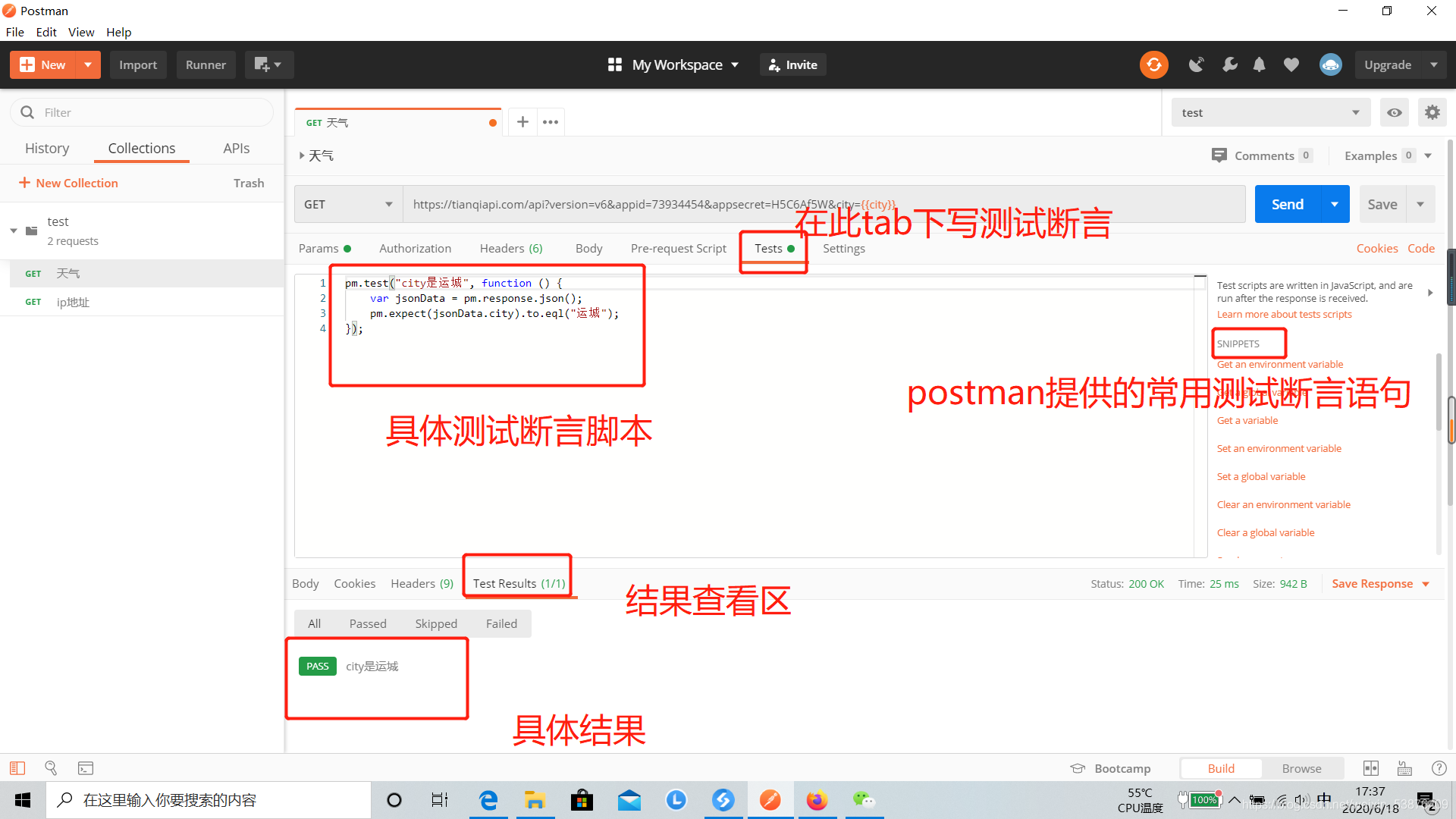Show Skipped test results filter
Screen dimensions: 1456x819
436,623
